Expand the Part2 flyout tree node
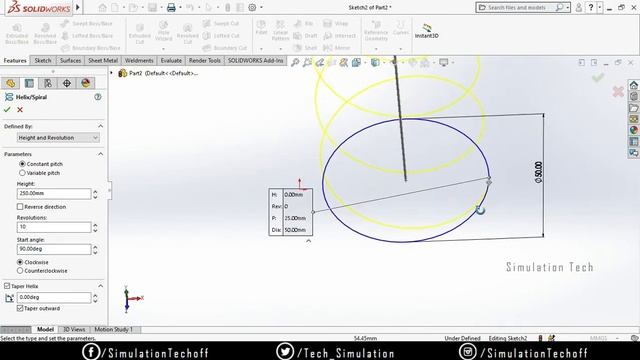Screen dimensions: 640x360 click(111, 73)
